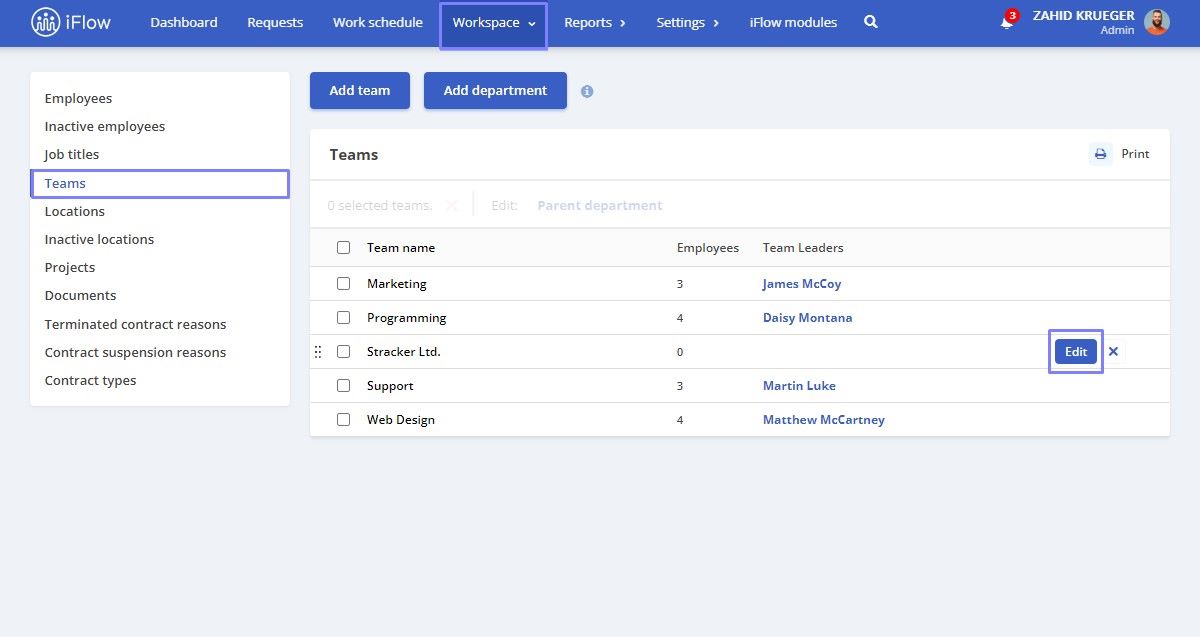Image resolution: width=1200 pixels, height=637 pixels.
Task: Open Job titles in the sidebar
Action: click(72, 155)
